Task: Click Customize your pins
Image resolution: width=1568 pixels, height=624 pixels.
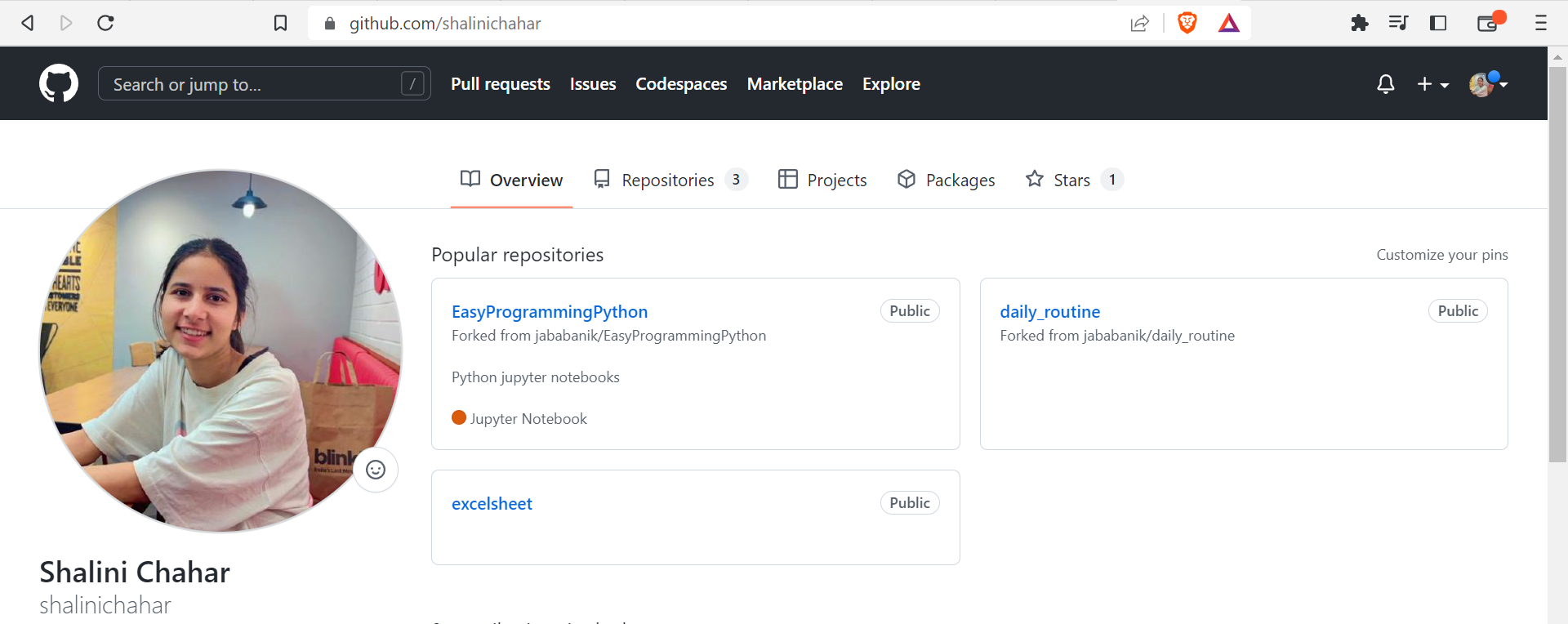Action: pos(1441,255)
